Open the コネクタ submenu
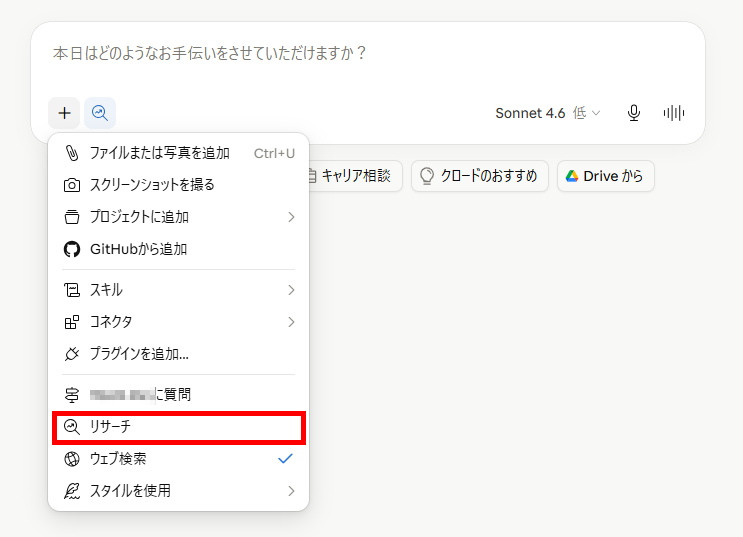This screenshot has width=743, height=537. (x=179, y=322)
